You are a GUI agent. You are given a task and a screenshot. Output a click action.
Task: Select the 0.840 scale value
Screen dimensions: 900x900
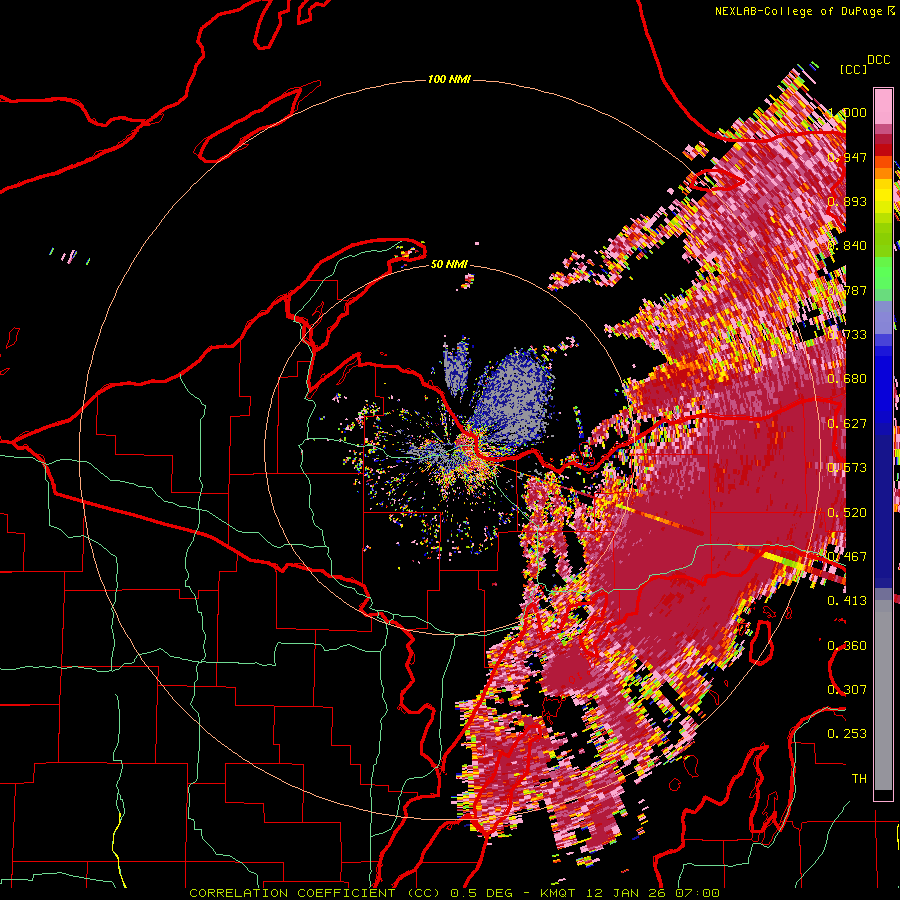(847, 245)
